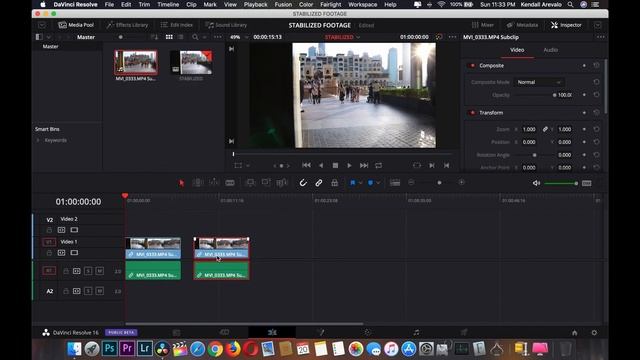Click the Insert Clip icon
The height and width of the screenshot is (360, 640).
250,183
